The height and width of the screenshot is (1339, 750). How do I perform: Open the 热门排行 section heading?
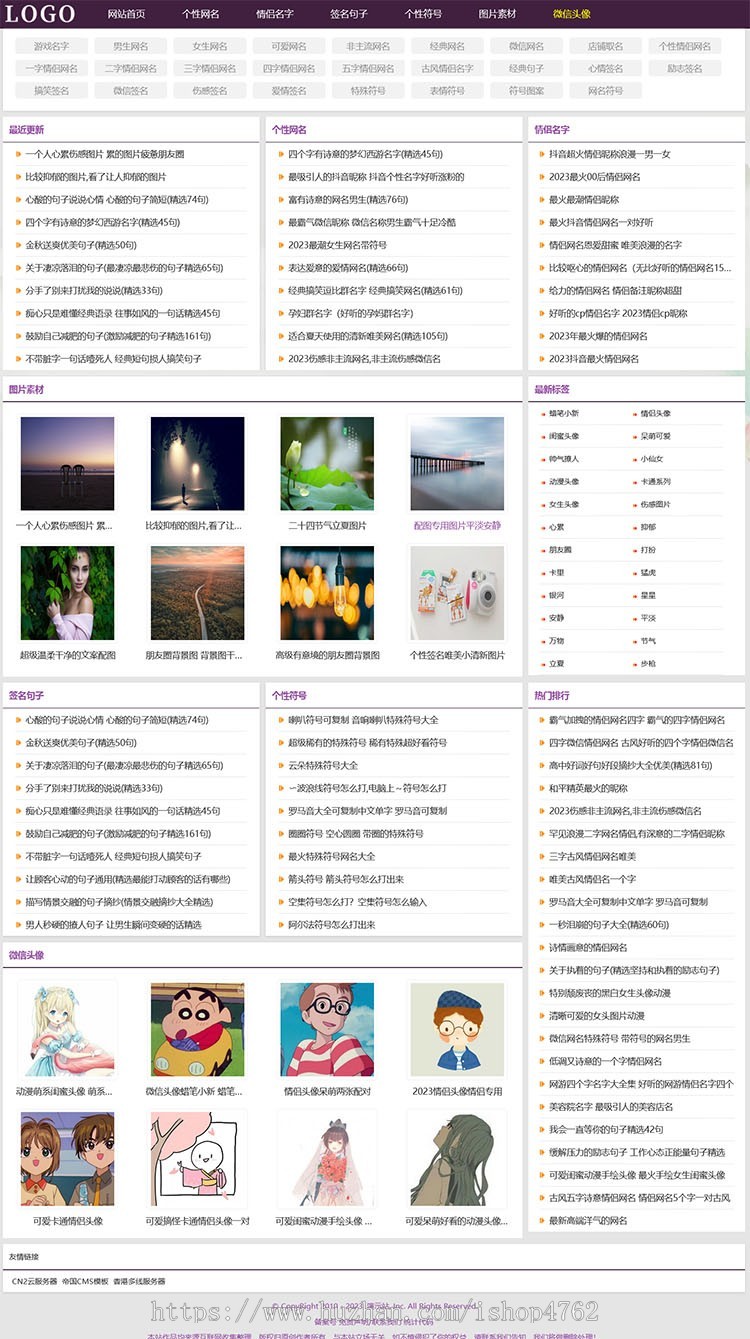click(x=552, y=695)
